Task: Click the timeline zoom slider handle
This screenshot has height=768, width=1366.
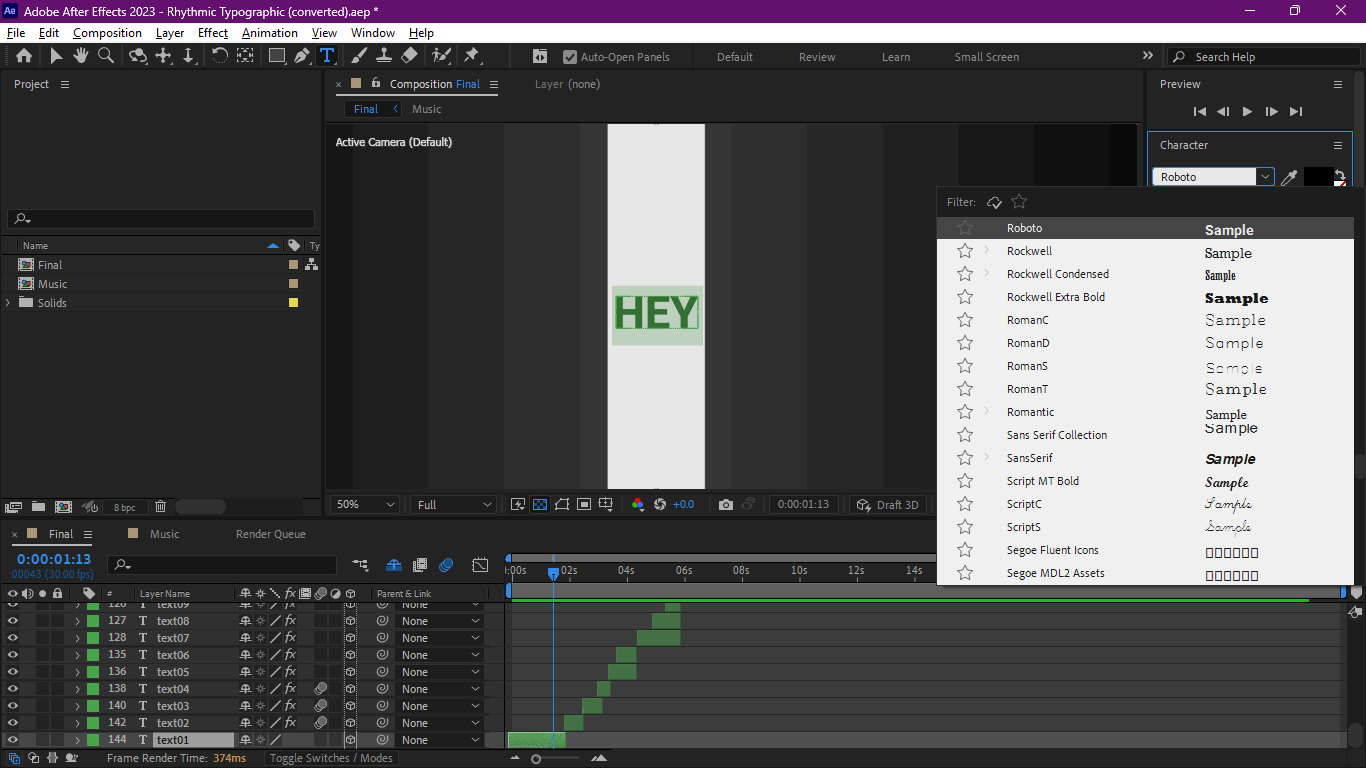Action: pos(536,759)
